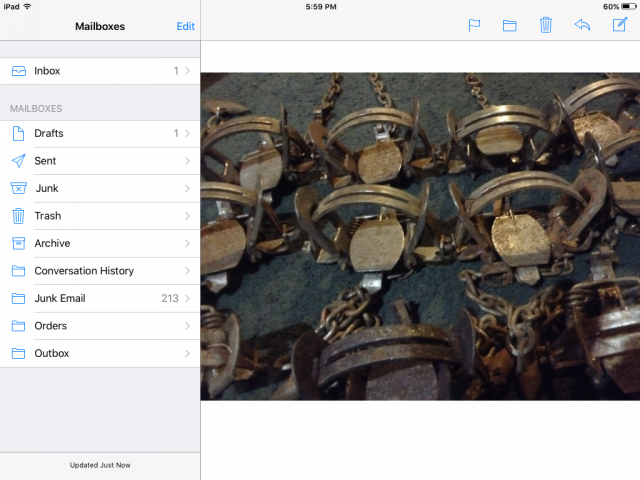
Task: Tap the iPad label in the status bar
Action: pyautogui.click(x=11, y=7)
